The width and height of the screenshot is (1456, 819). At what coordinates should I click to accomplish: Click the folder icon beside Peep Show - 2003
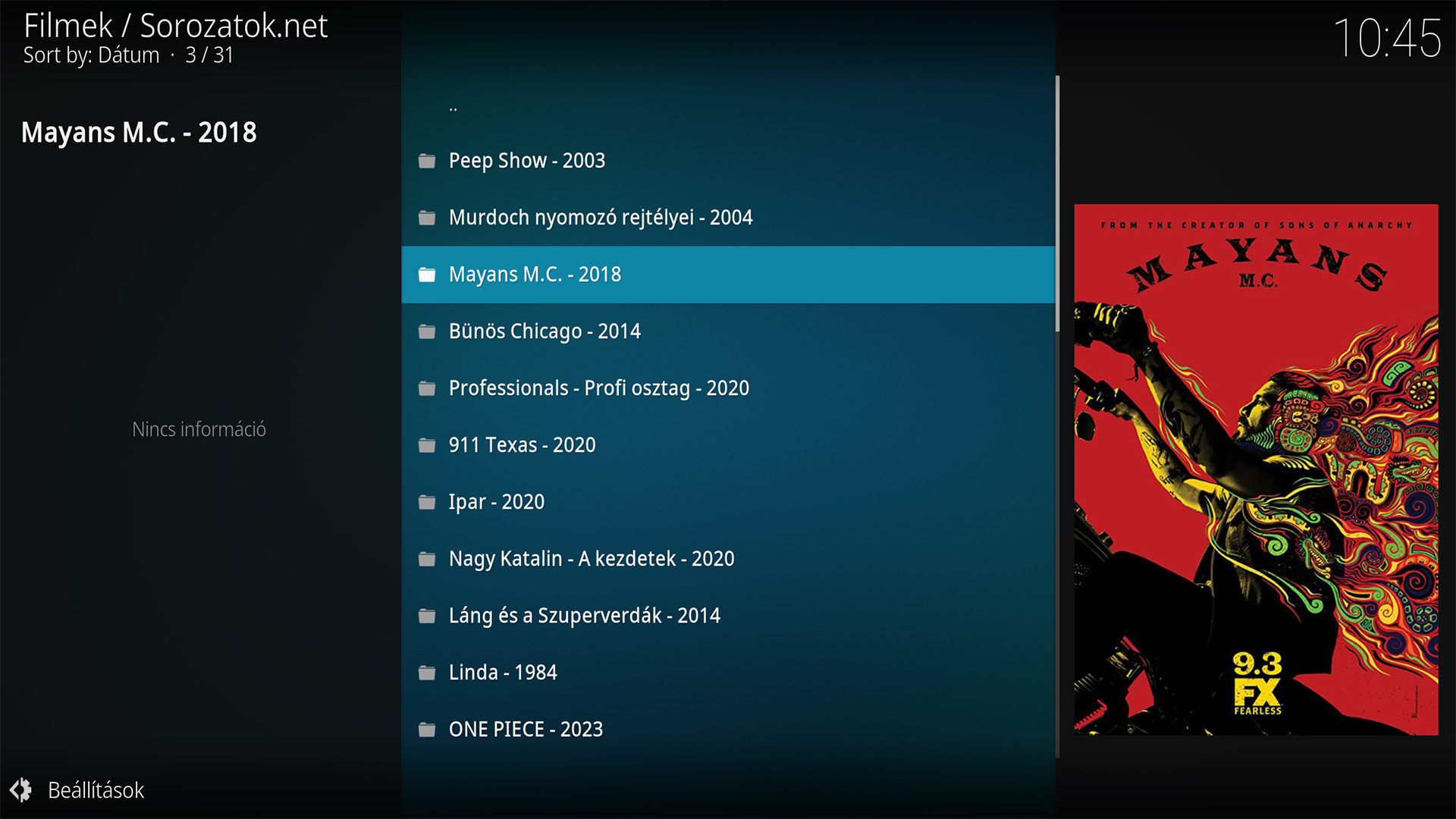point(427,161)
